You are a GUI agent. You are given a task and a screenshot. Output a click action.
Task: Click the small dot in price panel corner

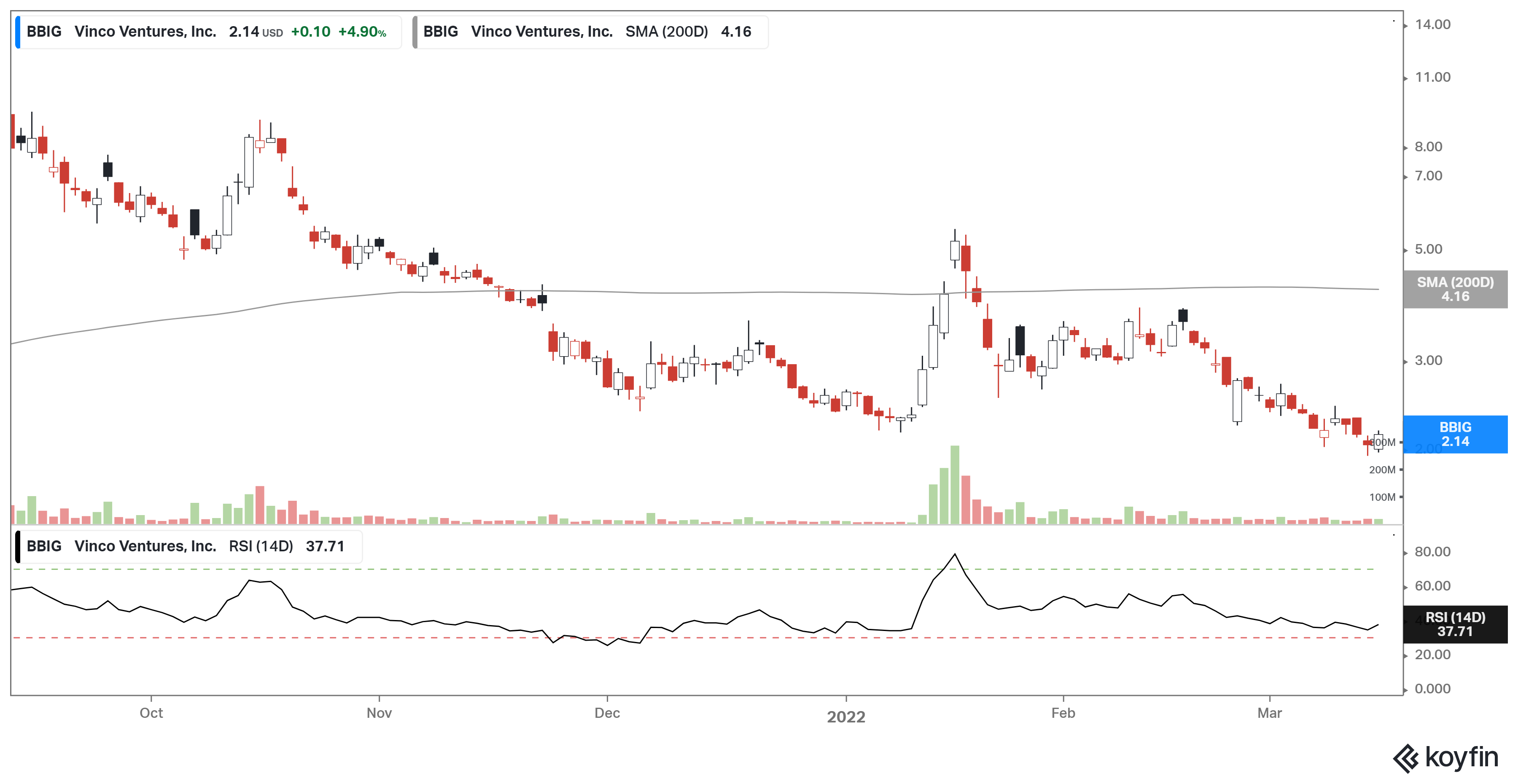point(1394,21)
